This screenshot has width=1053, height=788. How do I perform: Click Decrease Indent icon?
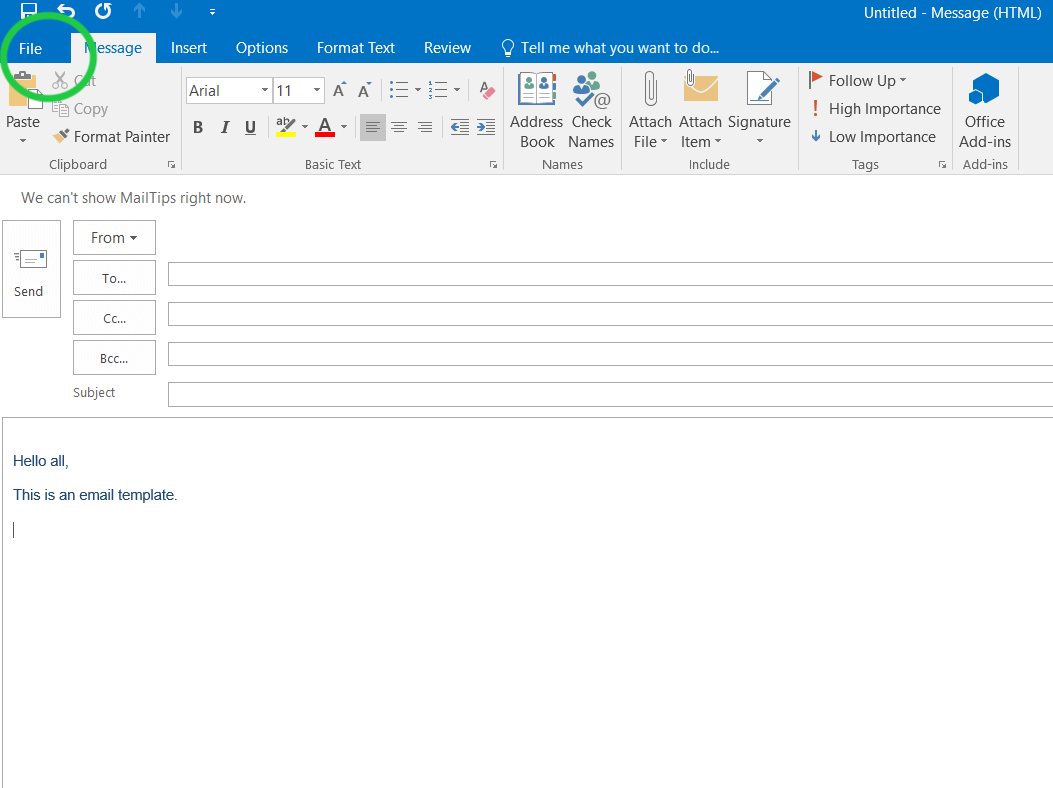point(460,127)
